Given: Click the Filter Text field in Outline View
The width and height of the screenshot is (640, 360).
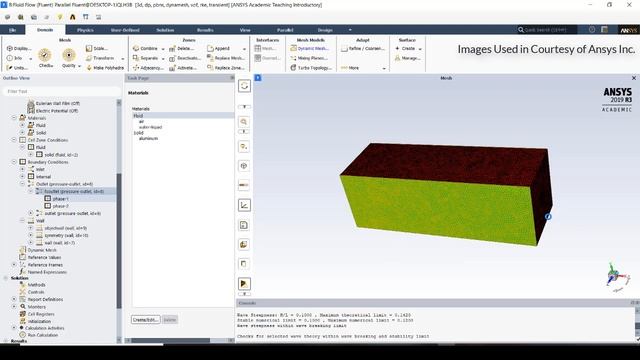Looking at the screenshot, I should (61, 91).
